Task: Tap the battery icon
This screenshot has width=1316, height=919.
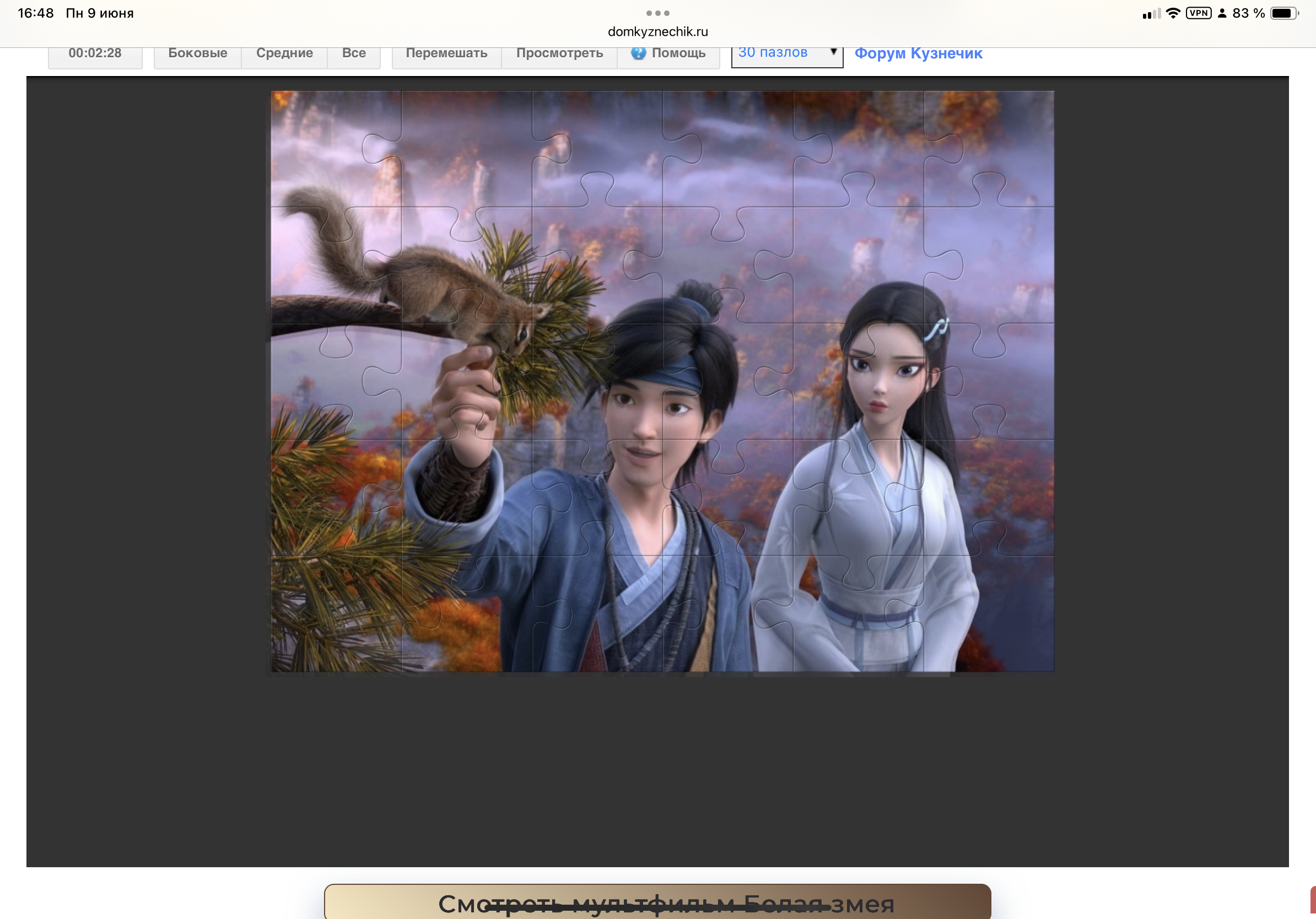Action: coord(1285,13)
